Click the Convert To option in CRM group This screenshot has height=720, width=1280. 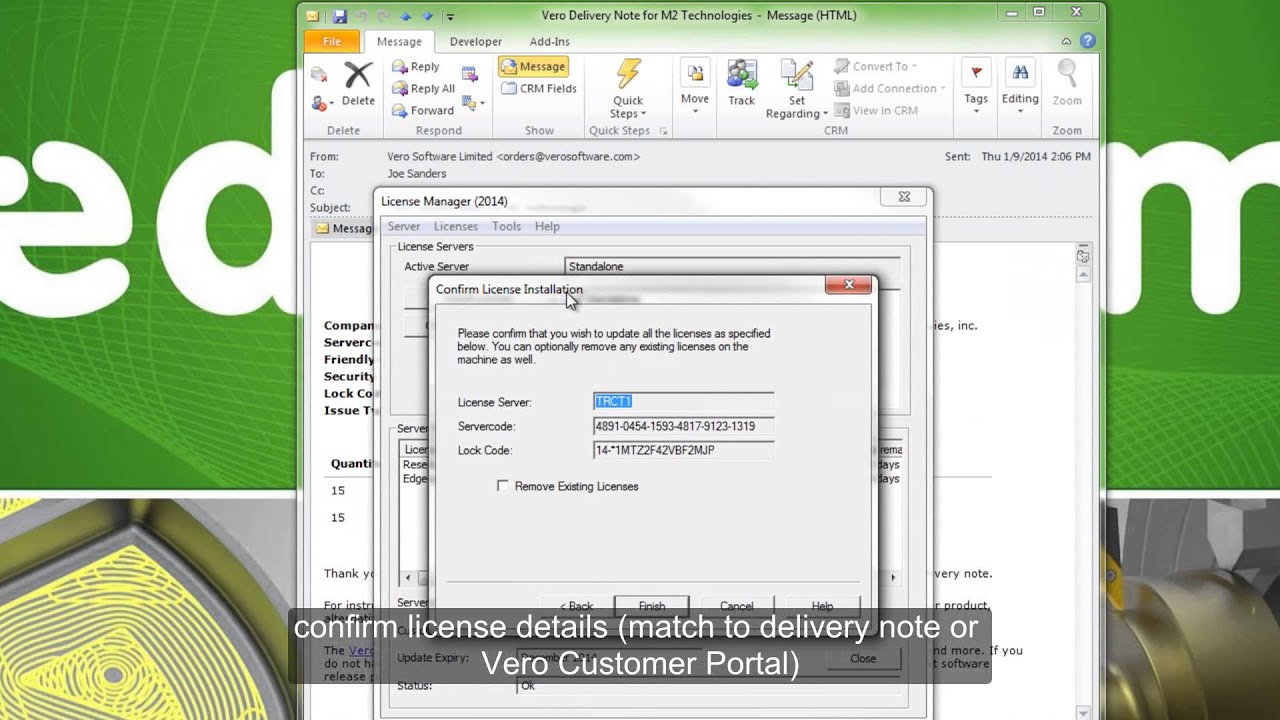point(876,67)
